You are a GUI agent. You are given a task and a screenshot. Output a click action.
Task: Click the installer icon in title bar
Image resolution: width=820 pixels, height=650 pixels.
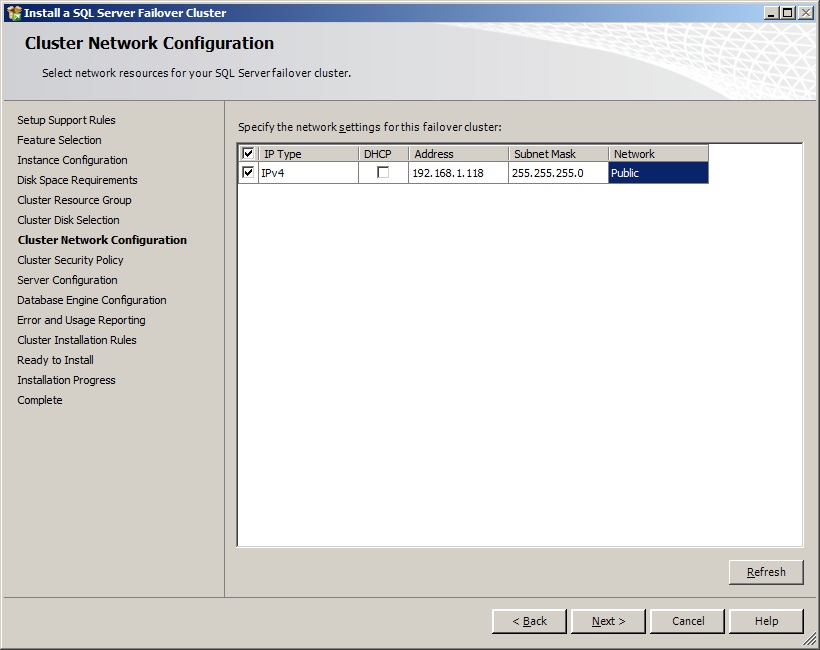[x=14, y=13]
